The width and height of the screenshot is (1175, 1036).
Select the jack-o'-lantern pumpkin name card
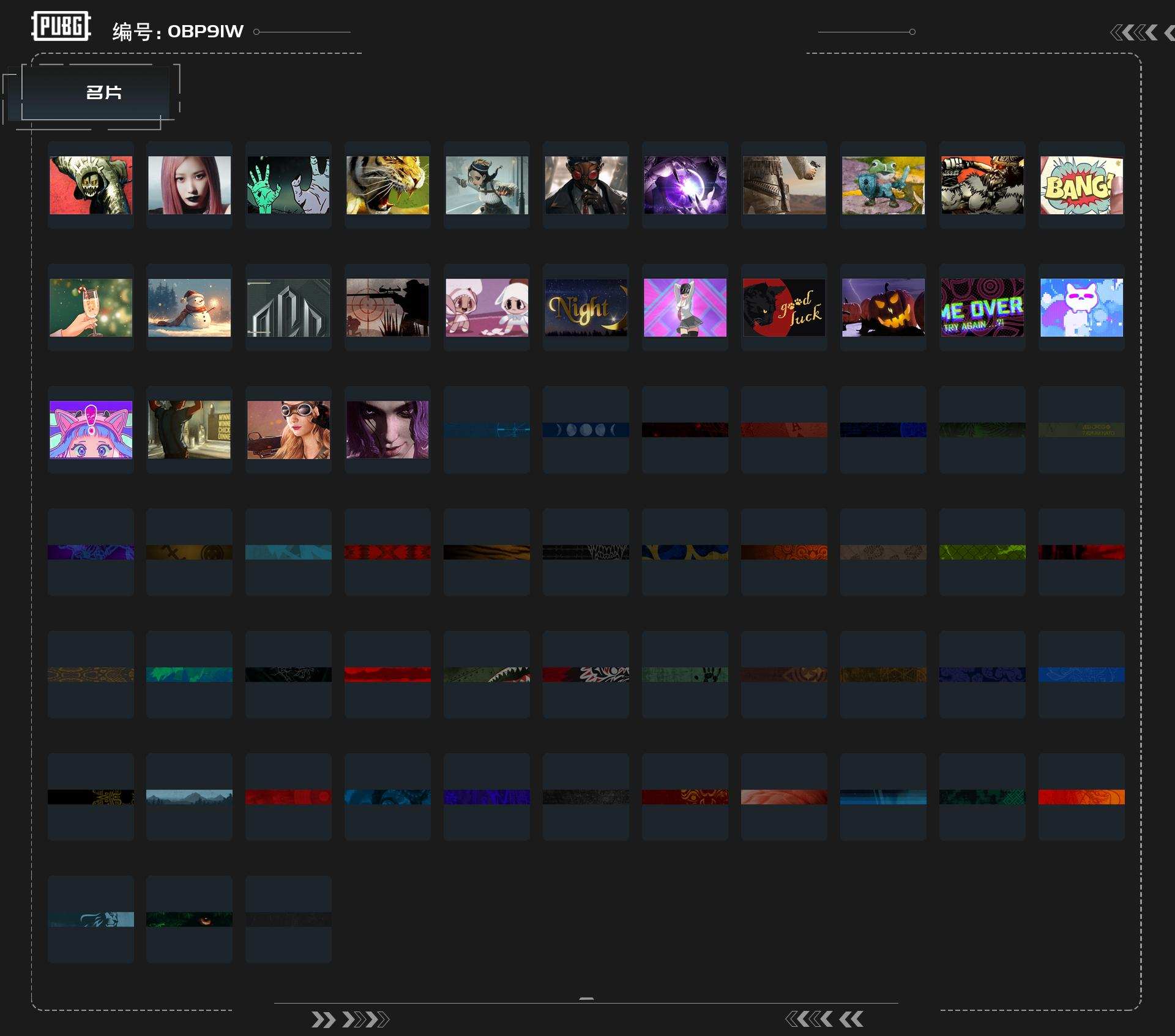(x=883, y=307)
